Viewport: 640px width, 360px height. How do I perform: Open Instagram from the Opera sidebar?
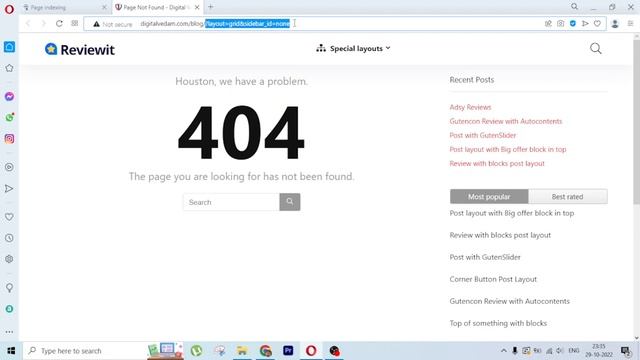tap(9, 139)
